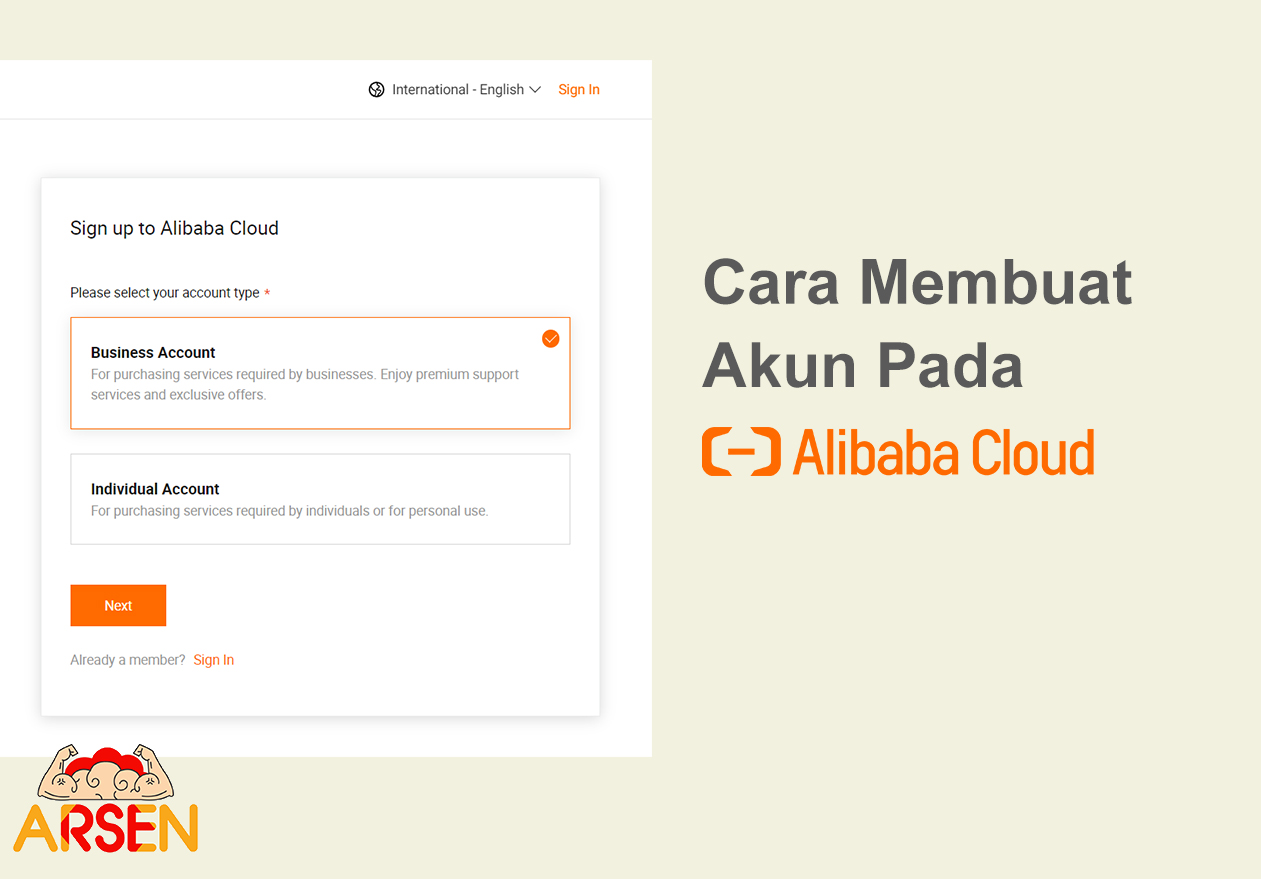Click the Please select your account type label
Screen dimensions: 1261x879
(165, 293)
